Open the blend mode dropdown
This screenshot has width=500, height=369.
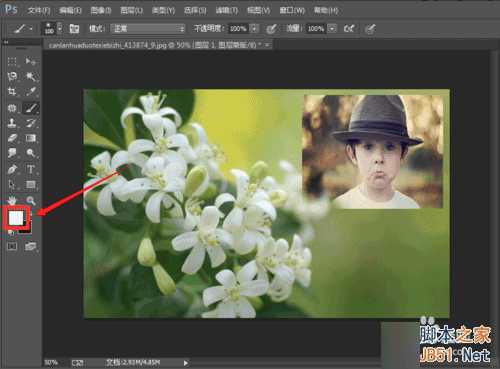(148, 29)
